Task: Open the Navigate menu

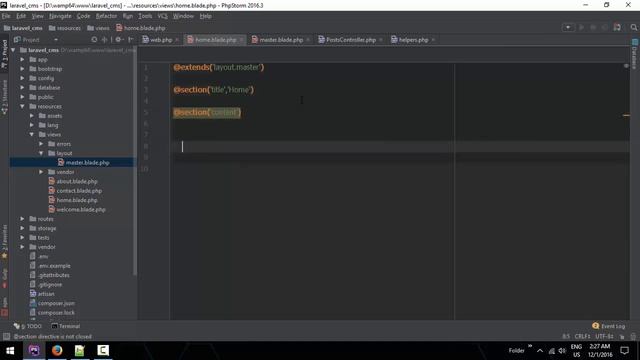Action: 60,16
